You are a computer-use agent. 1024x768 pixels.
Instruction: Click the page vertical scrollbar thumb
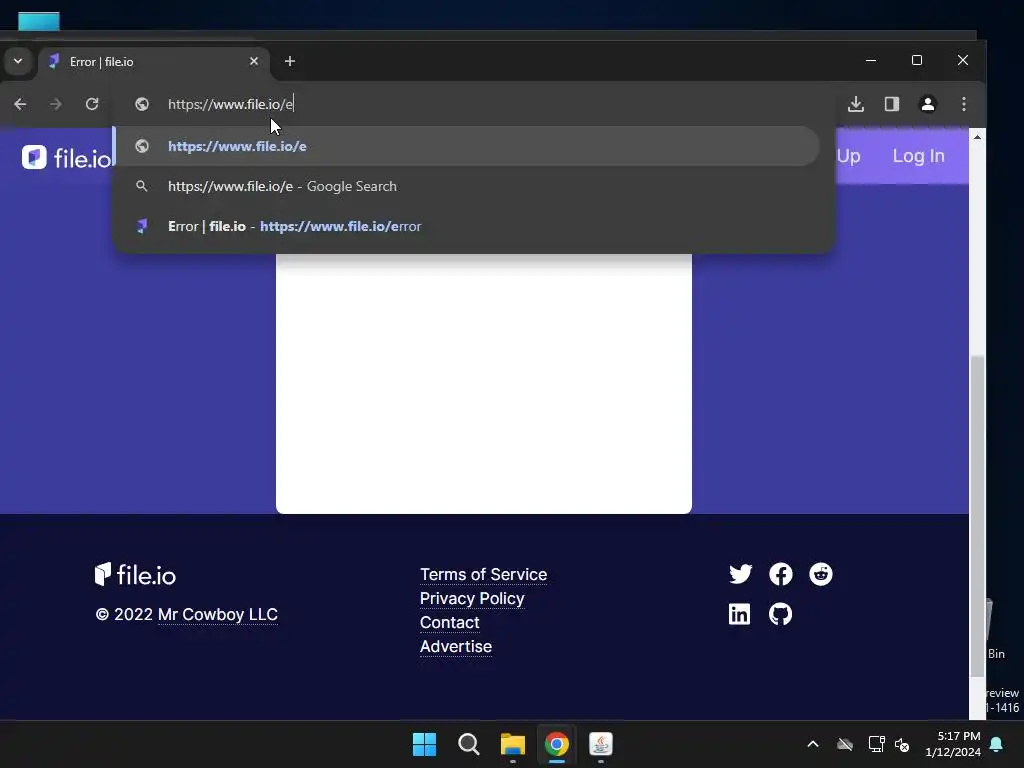(977, 516)
